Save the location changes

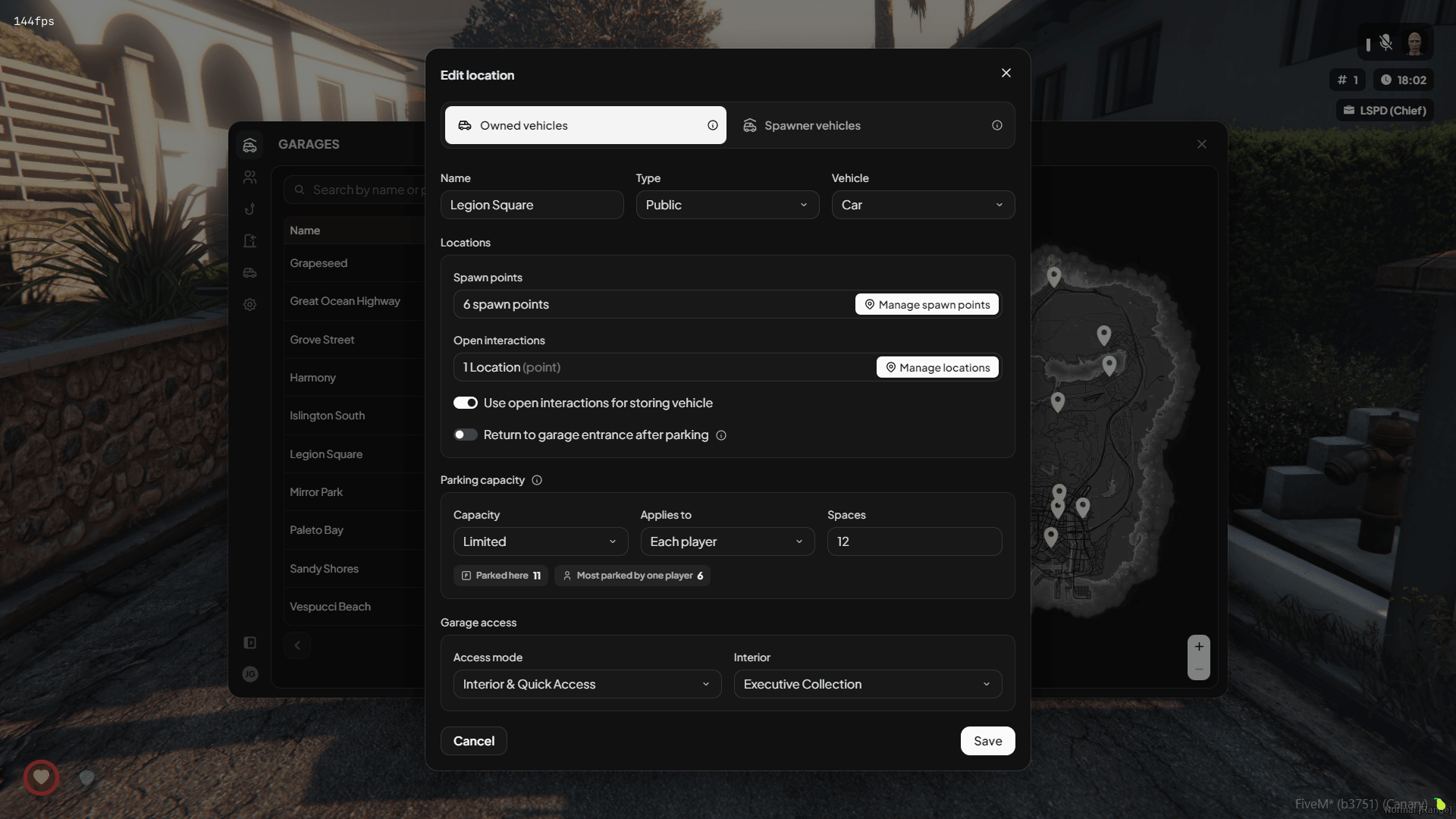(x=987, y=741)
